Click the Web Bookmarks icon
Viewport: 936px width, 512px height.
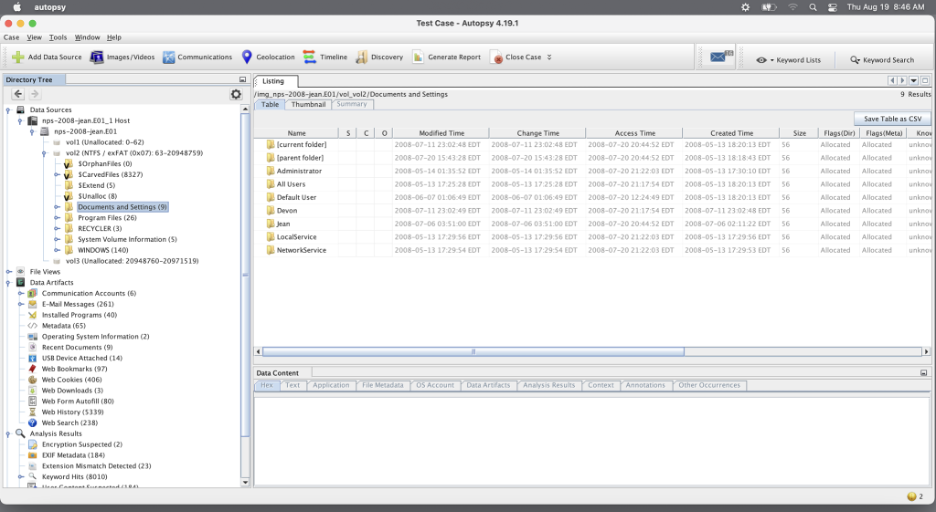click(33, 369)
